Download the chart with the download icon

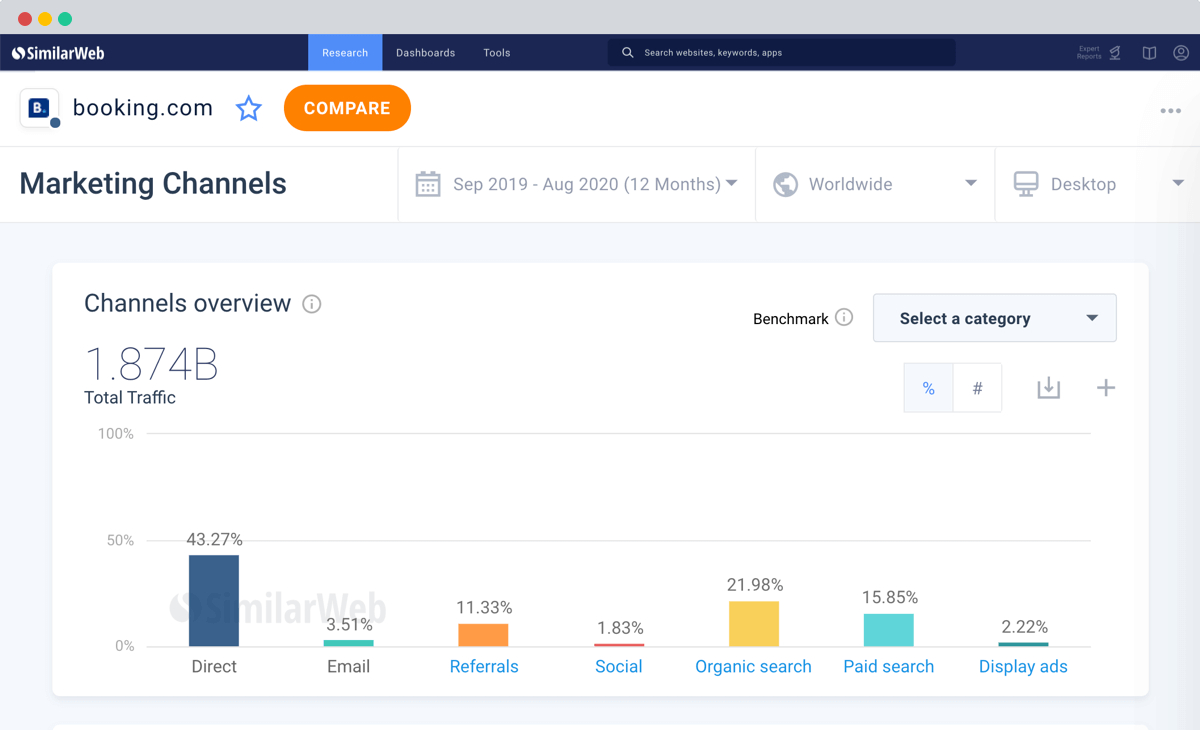point(1048,388)
